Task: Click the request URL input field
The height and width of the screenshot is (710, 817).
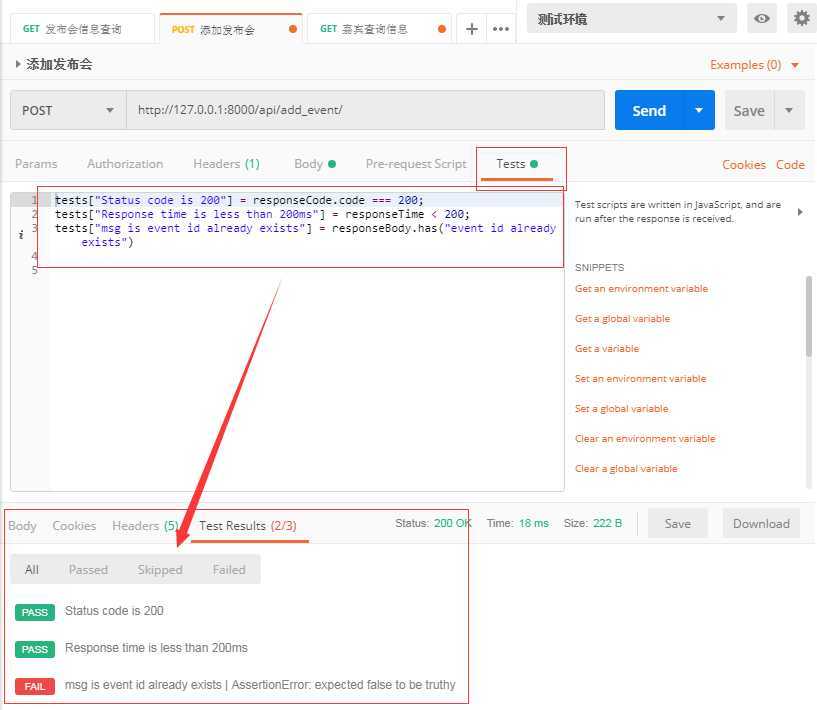Action: pyautogui.click(x=365, y=110)
